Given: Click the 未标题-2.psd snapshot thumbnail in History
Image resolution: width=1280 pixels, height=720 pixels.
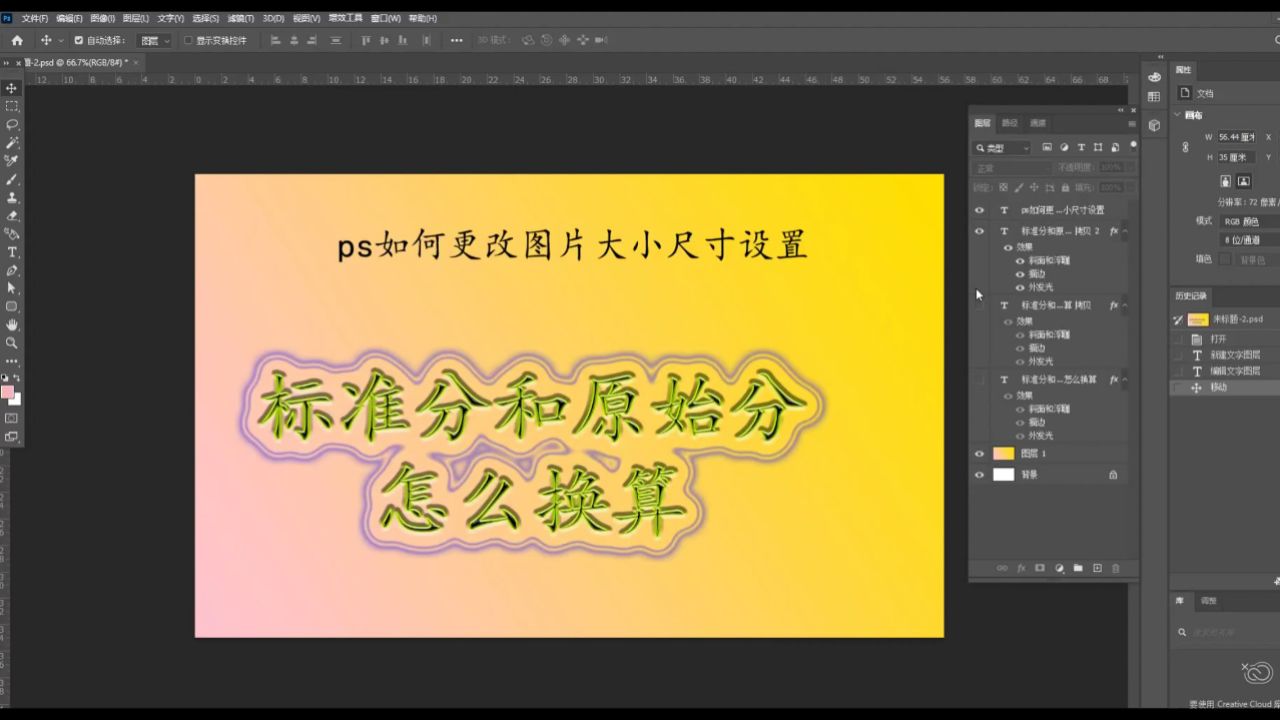Looking at the screenshot, I should 1197,318.
